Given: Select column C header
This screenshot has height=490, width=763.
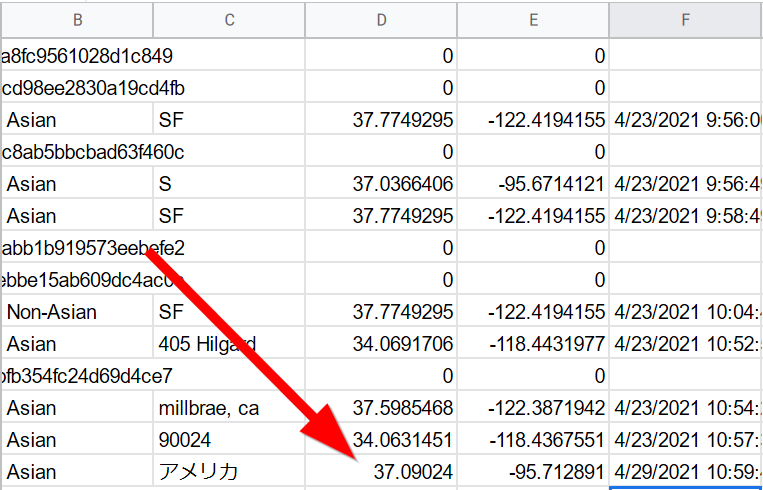Looking at the screenshot, I should click(229, 19).
